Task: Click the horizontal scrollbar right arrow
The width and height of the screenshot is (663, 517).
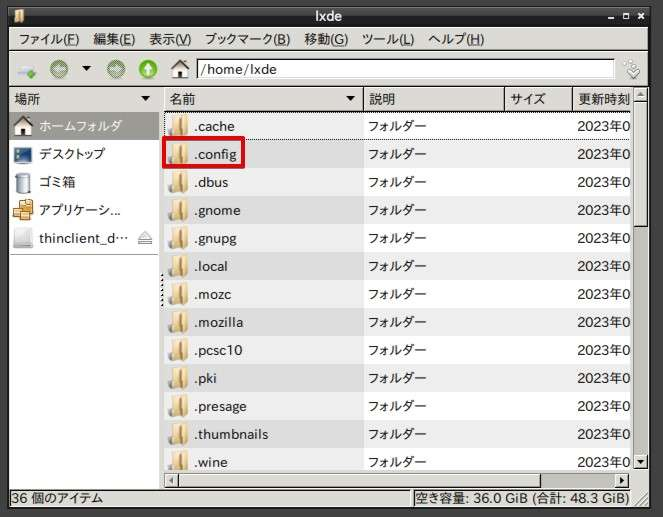Action: coord(622,481)
